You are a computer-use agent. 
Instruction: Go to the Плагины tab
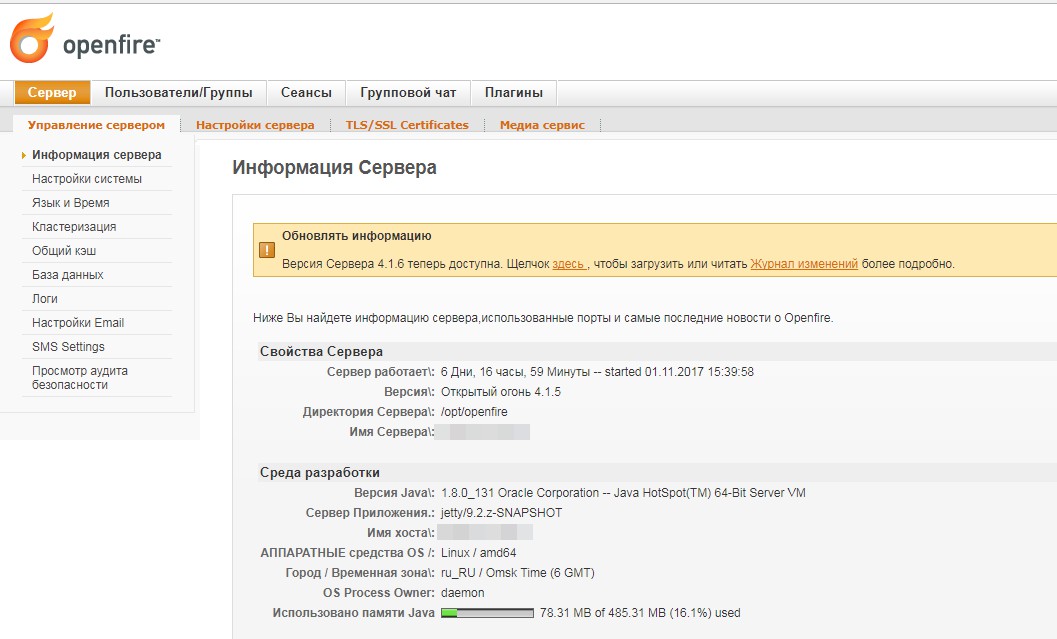514,92
